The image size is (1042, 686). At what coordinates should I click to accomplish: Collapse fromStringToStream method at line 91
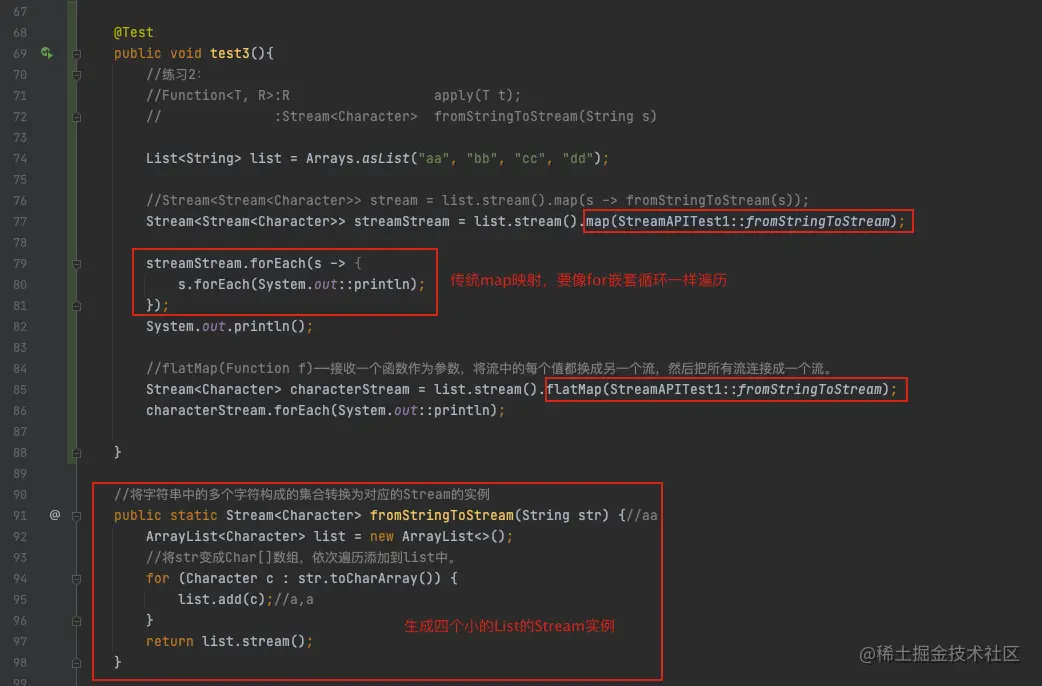point(76,516)
